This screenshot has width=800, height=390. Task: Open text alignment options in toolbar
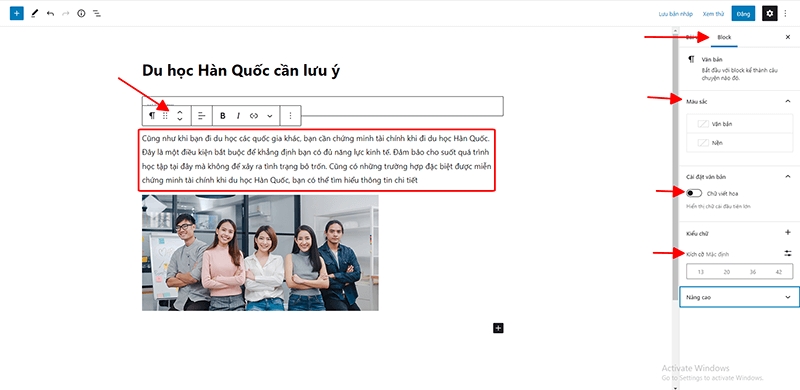pyautogui.click(x=202, y=116)
